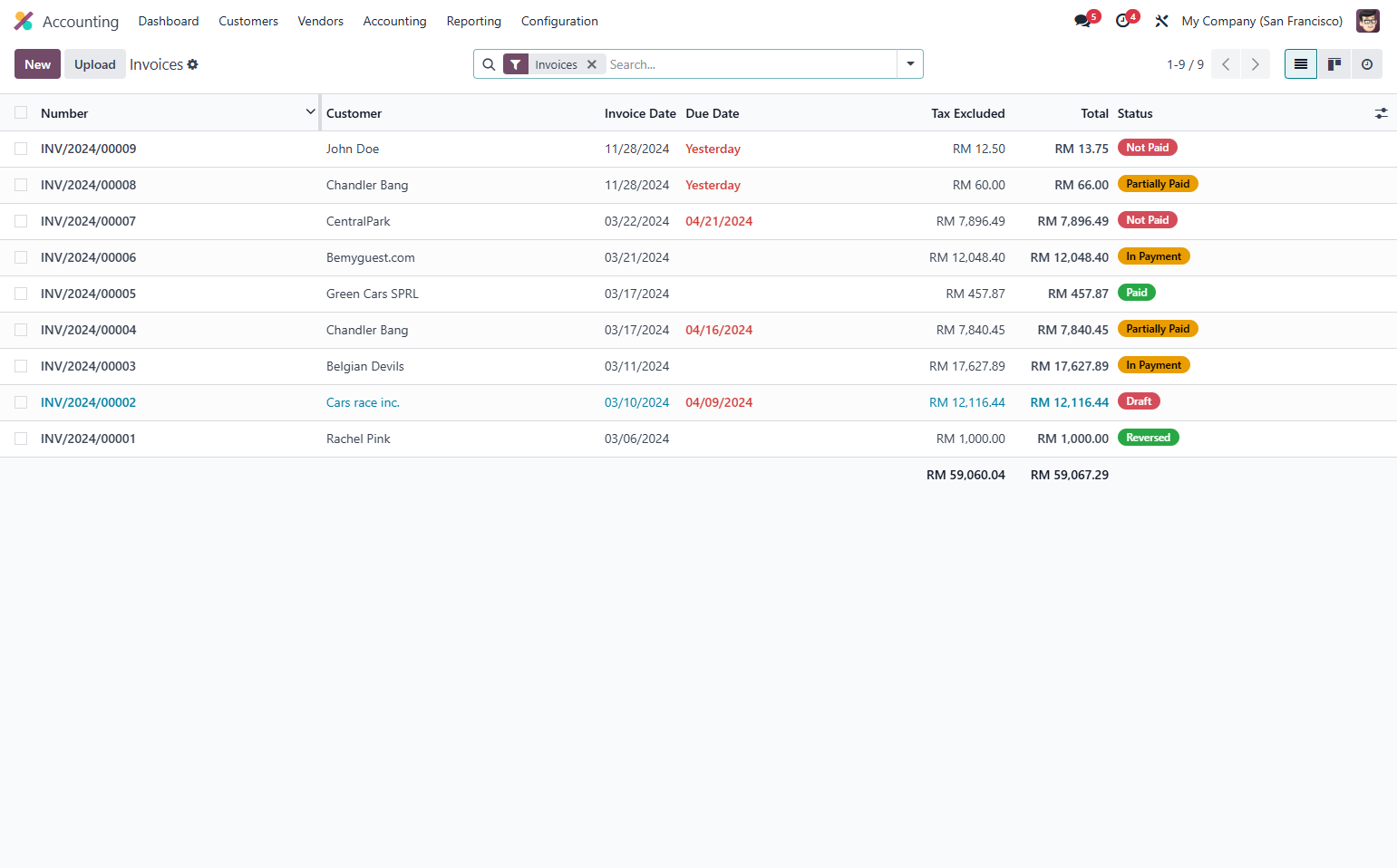Go to previous page of records
Image resolution: width=1397 pixels, height=868 pixels.
pyautogui.click(x=1226, y=64)
